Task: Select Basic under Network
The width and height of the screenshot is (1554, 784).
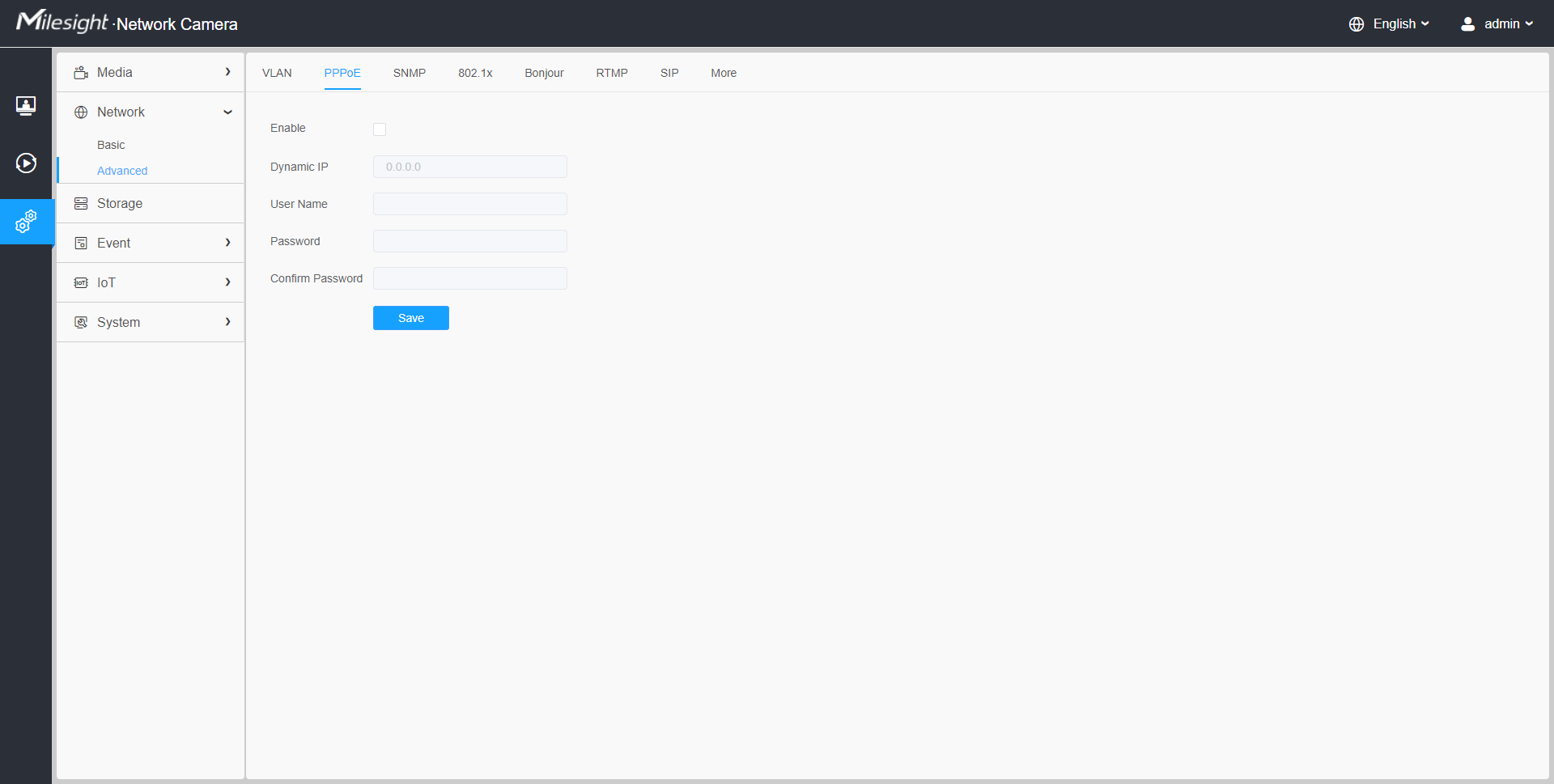Action: tap(111, 145)
